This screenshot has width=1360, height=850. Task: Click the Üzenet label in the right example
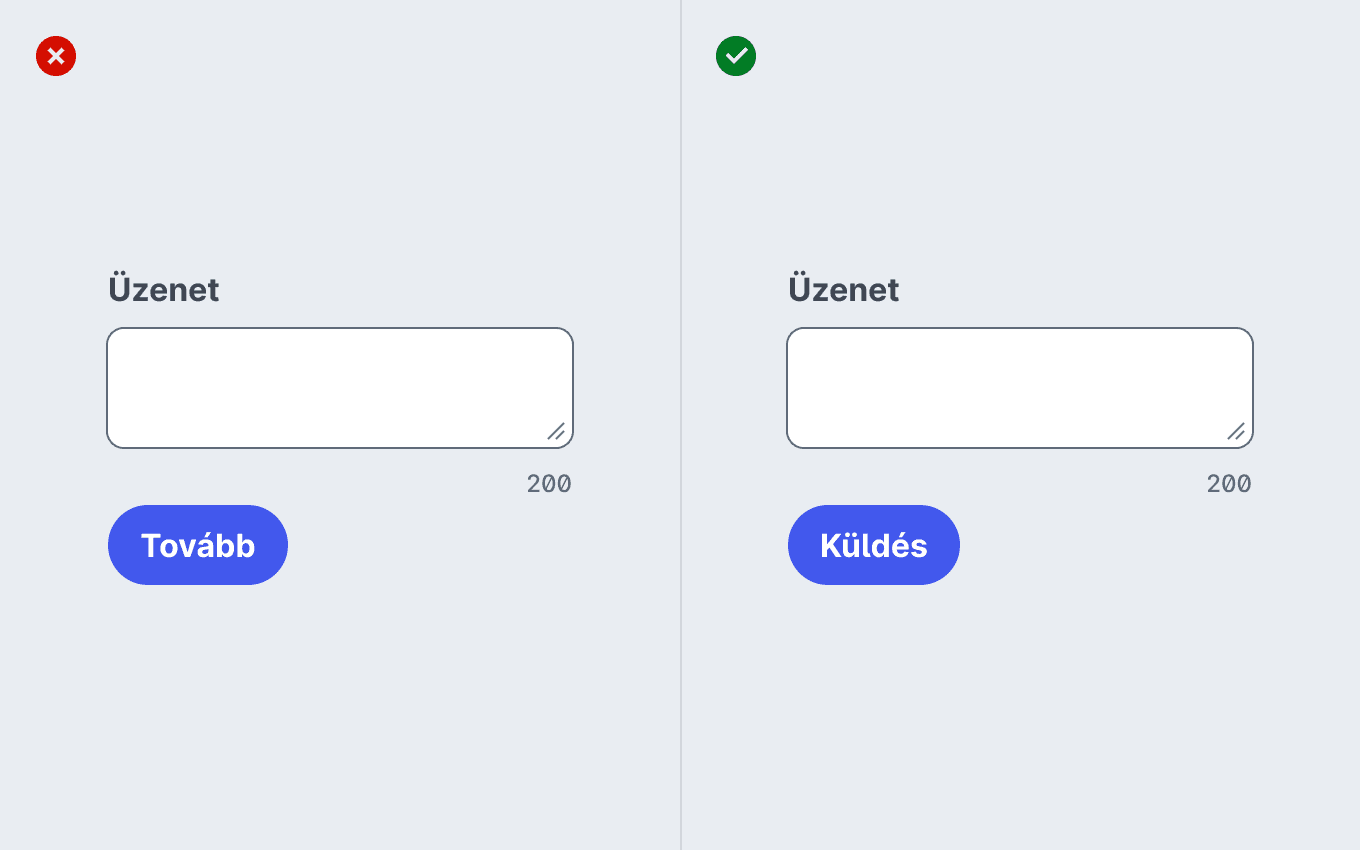[844, 289]
